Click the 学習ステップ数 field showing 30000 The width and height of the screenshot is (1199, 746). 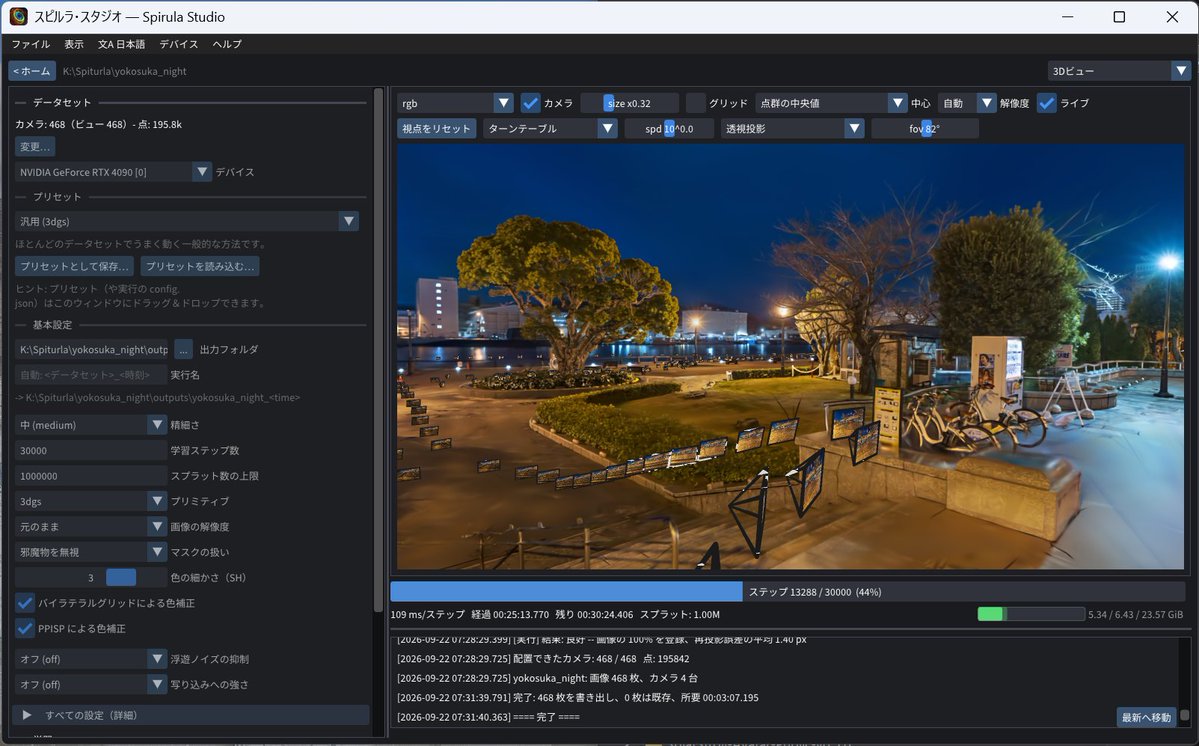91,451
